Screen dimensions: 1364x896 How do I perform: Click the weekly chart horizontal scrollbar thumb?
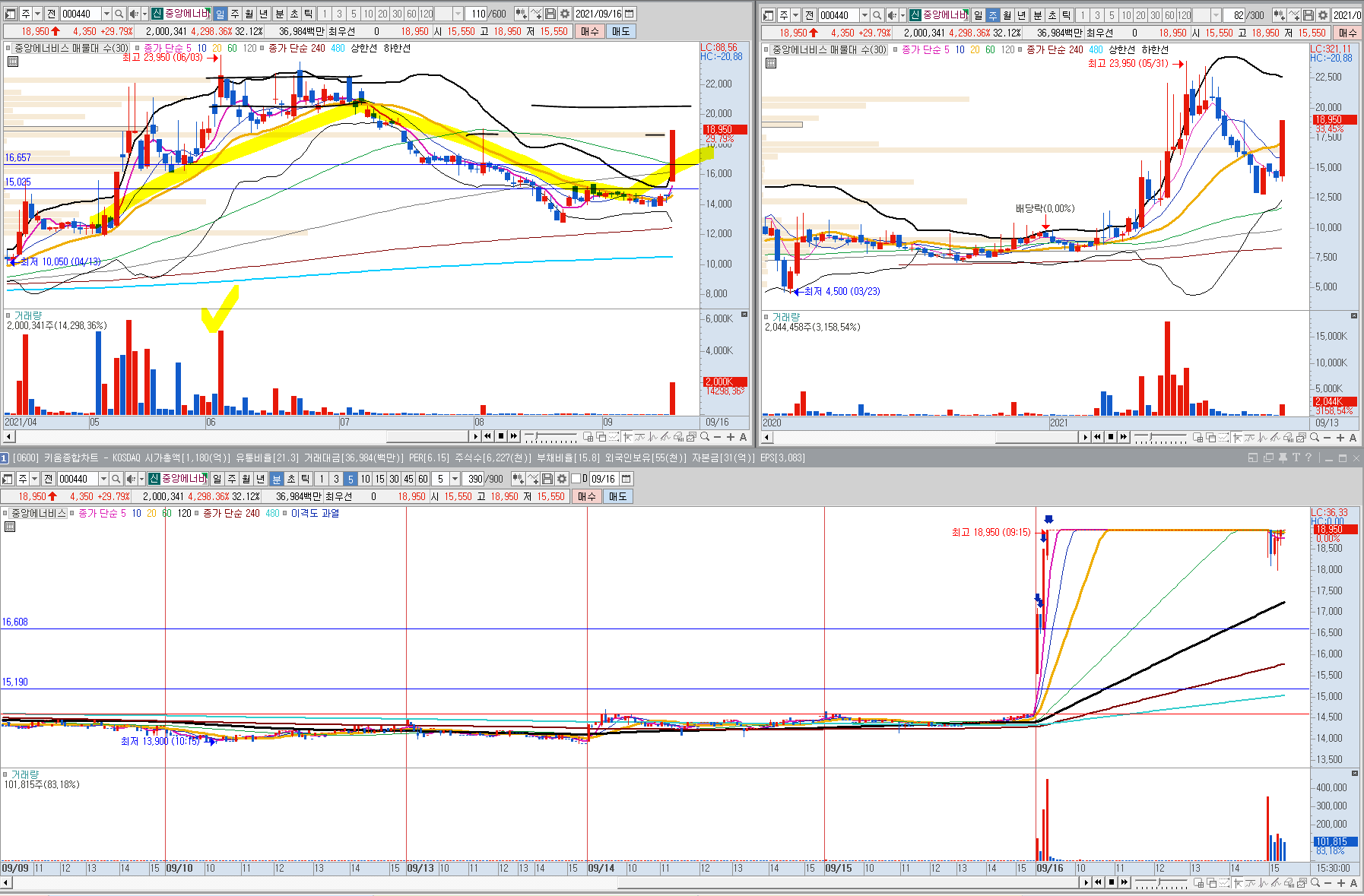coord(1038,438)
